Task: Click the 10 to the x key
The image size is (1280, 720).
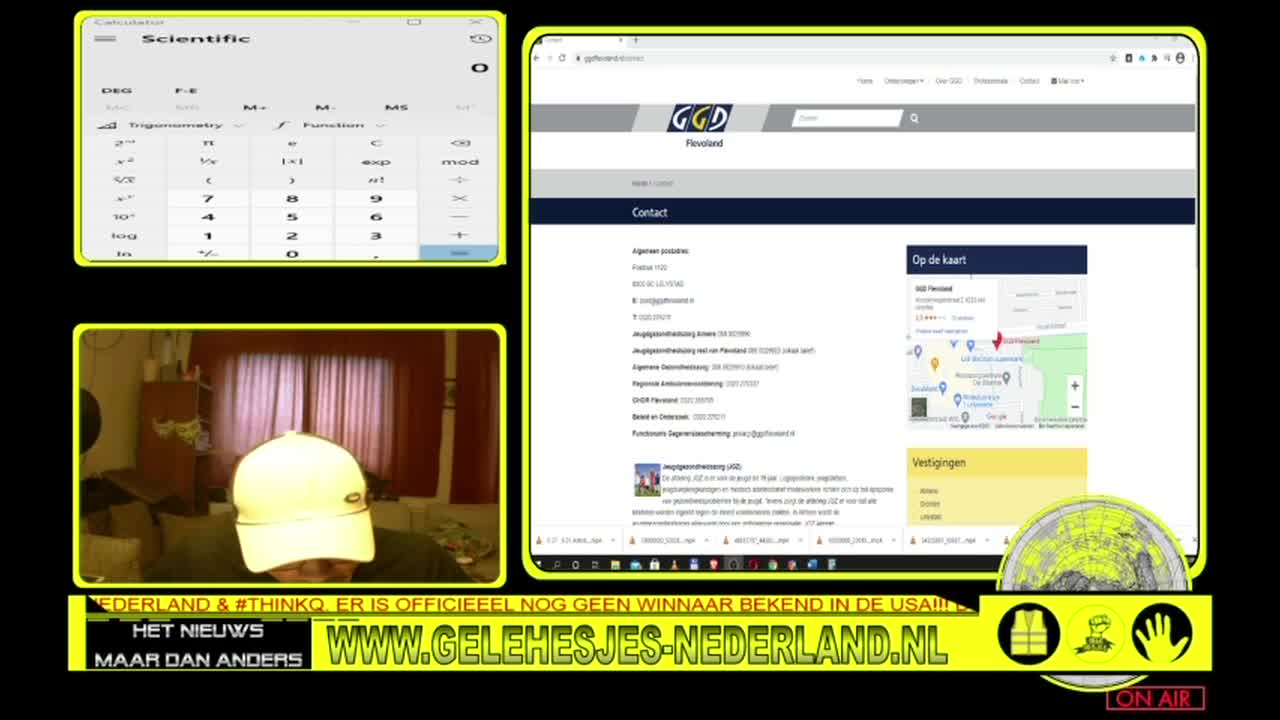Action: pos(124,217)
